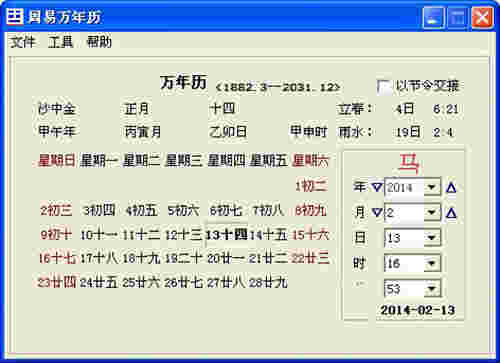This screenshot has height=363, width=500.
Task: Close the 周易万年历 window
Action: point(482,17)
